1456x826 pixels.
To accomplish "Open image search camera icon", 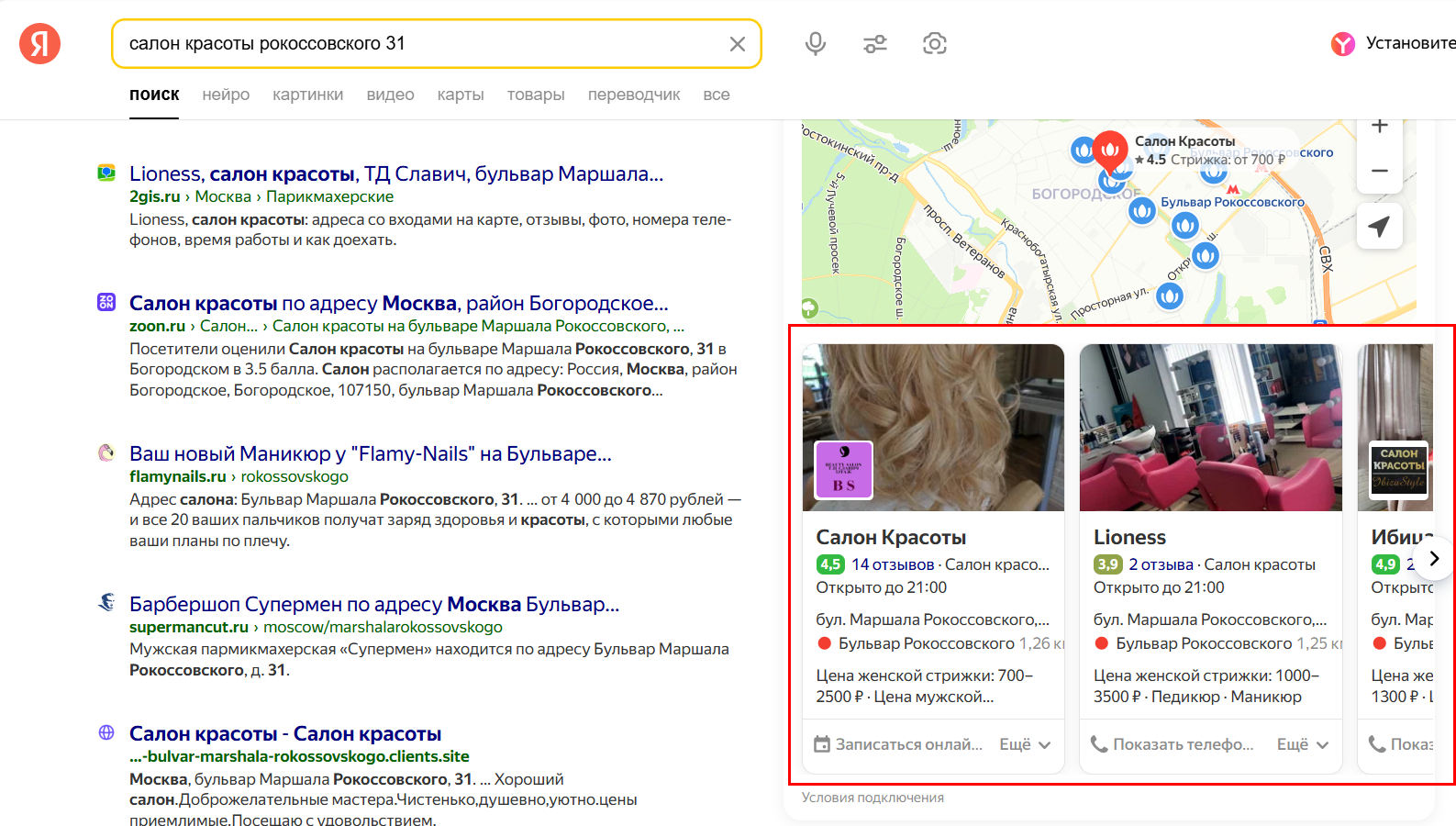I will [x=935, y=43].
